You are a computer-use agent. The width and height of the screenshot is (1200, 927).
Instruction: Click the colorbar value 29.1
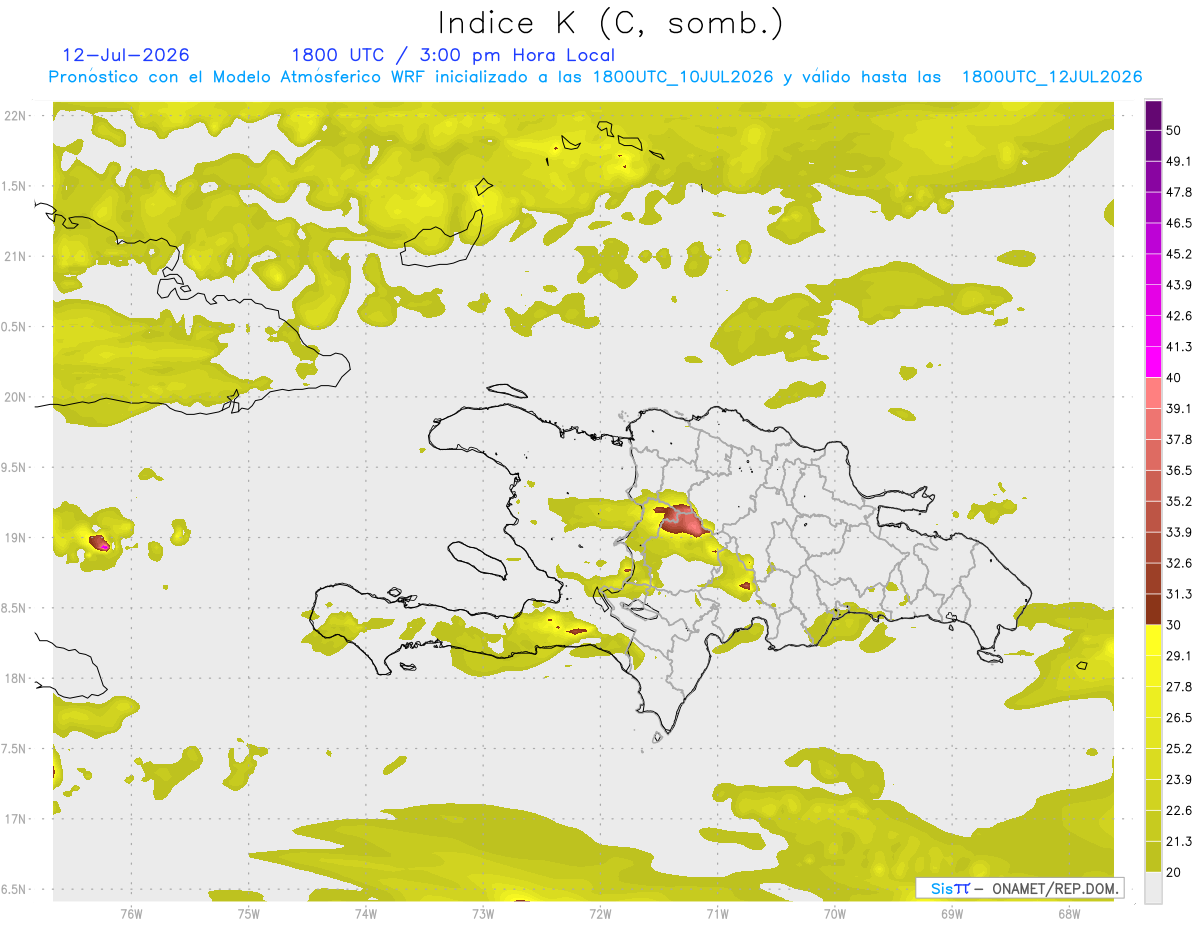tap(1179, 656)
